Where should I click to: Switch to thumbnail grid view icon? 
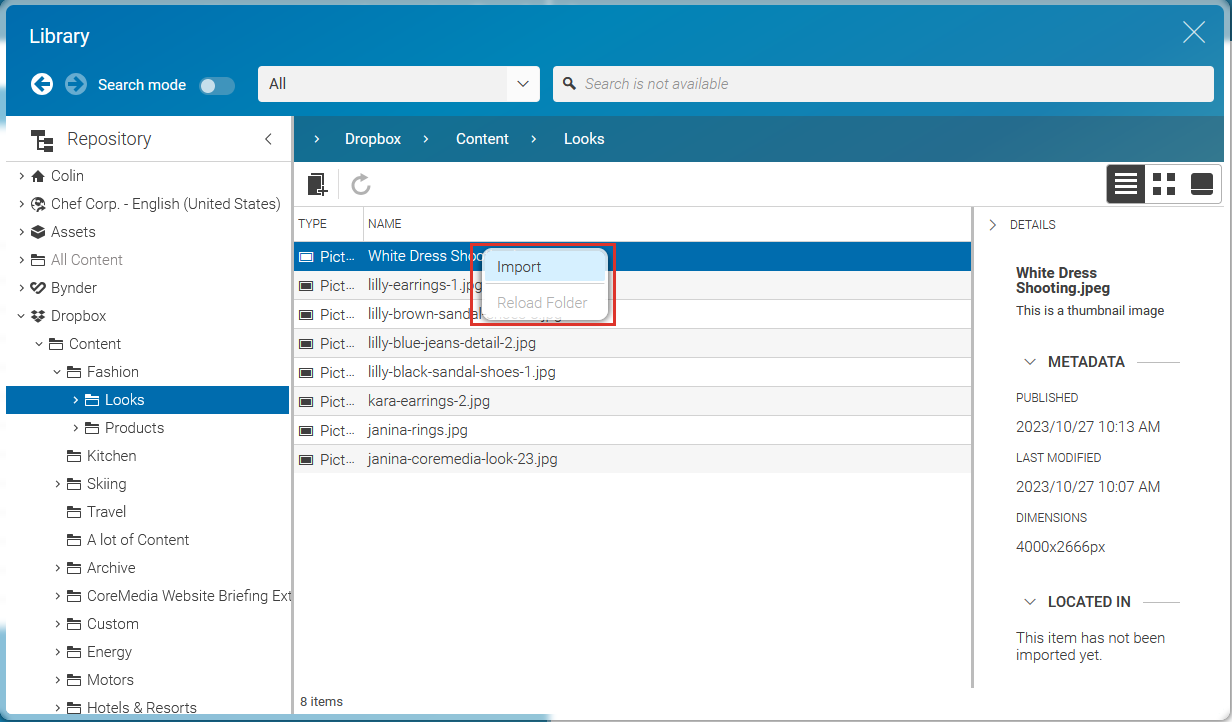[1163, 184]
